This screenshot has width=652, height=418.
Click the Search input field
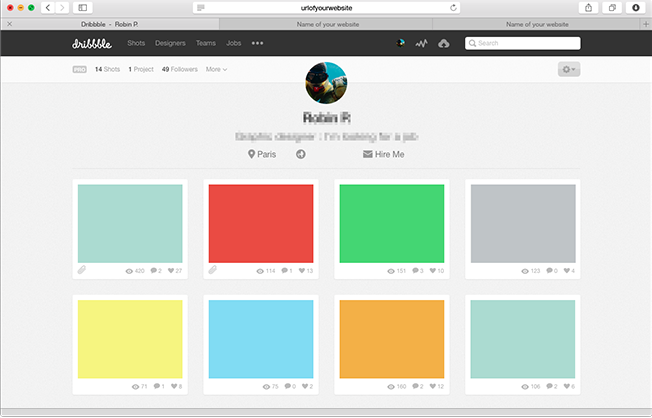click(x=523, y=43)
